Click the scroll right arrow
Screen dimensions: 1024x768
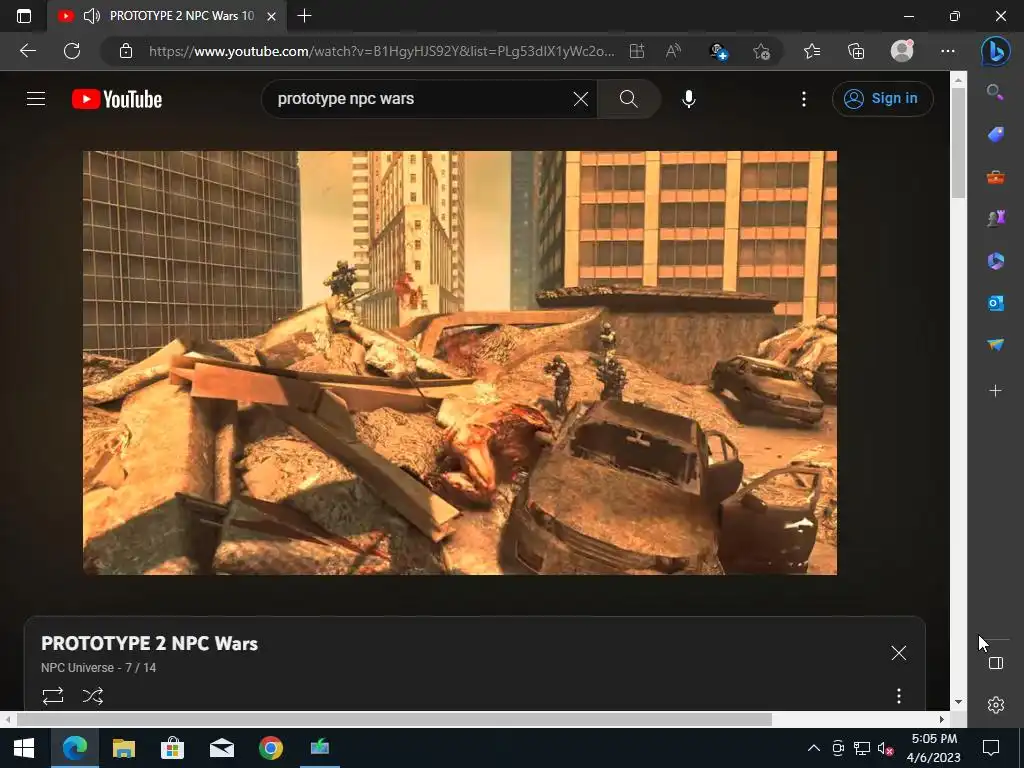(x=942, y=719)
